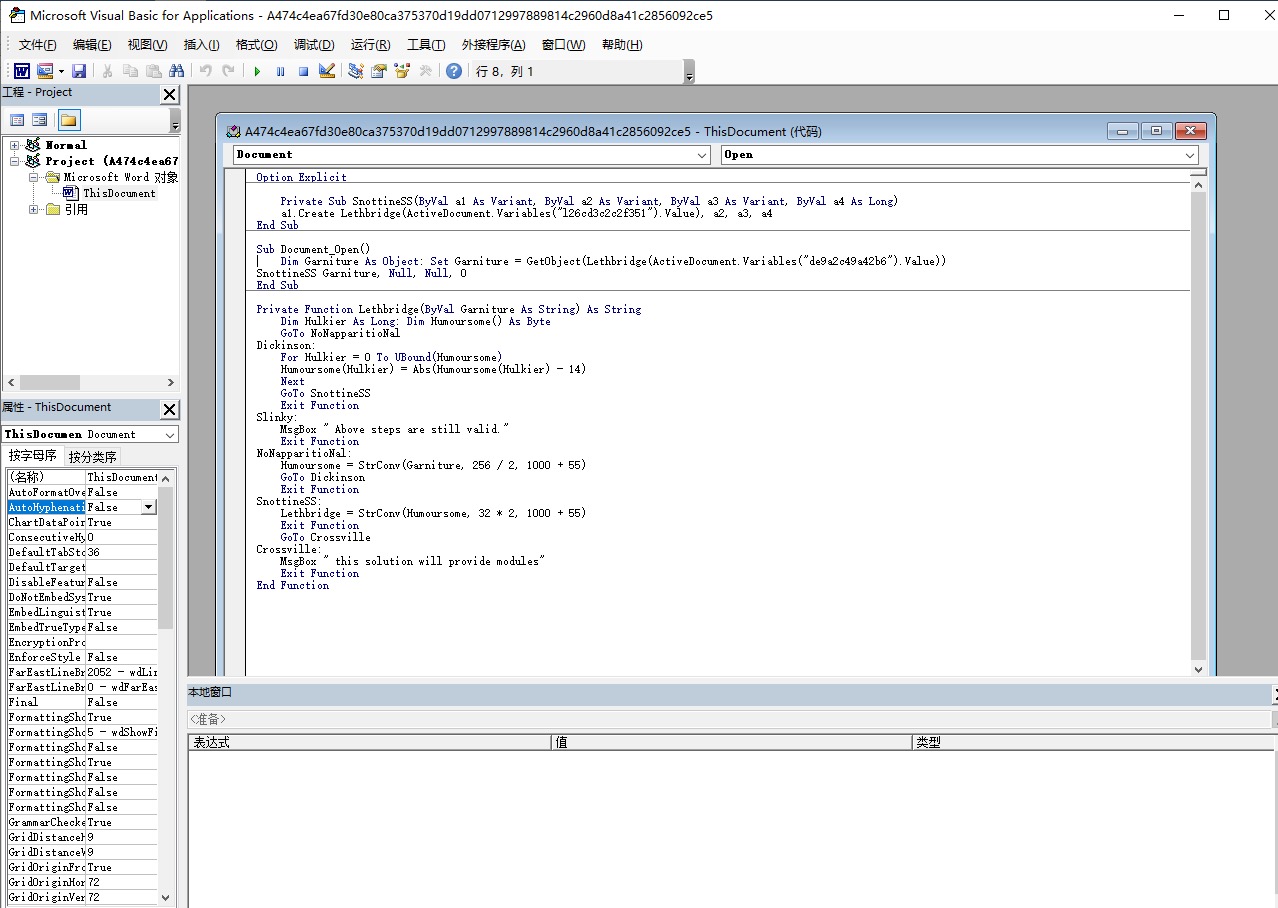Click the Paste clipboard icon
The width and height of the screenshot is (1278, 908).
(x=153, y=71)
